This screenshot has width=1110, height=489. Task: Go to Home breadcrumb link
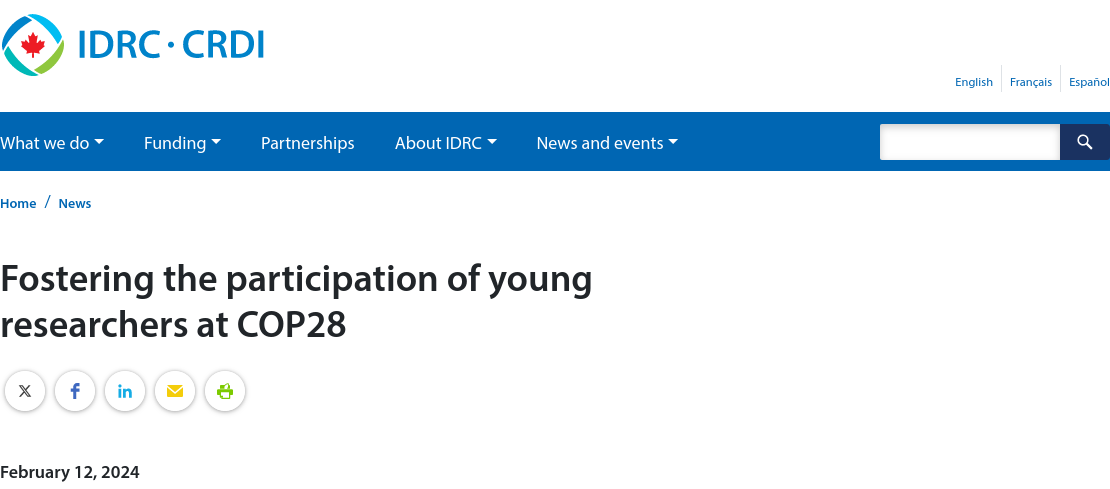[18, 203]
